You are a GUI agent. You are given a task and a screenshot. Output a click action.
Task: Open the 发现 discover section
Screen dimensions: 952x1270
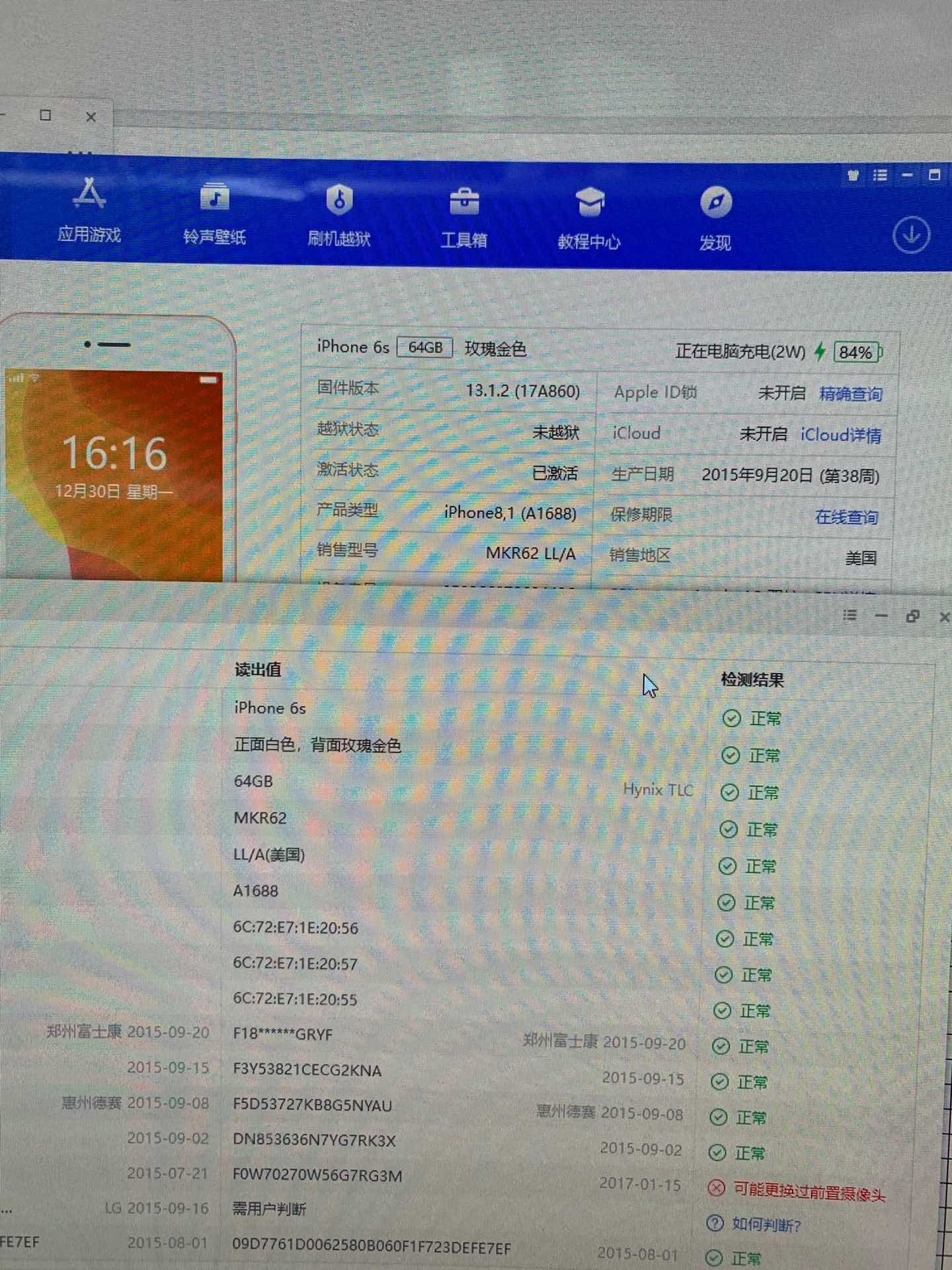715,220
